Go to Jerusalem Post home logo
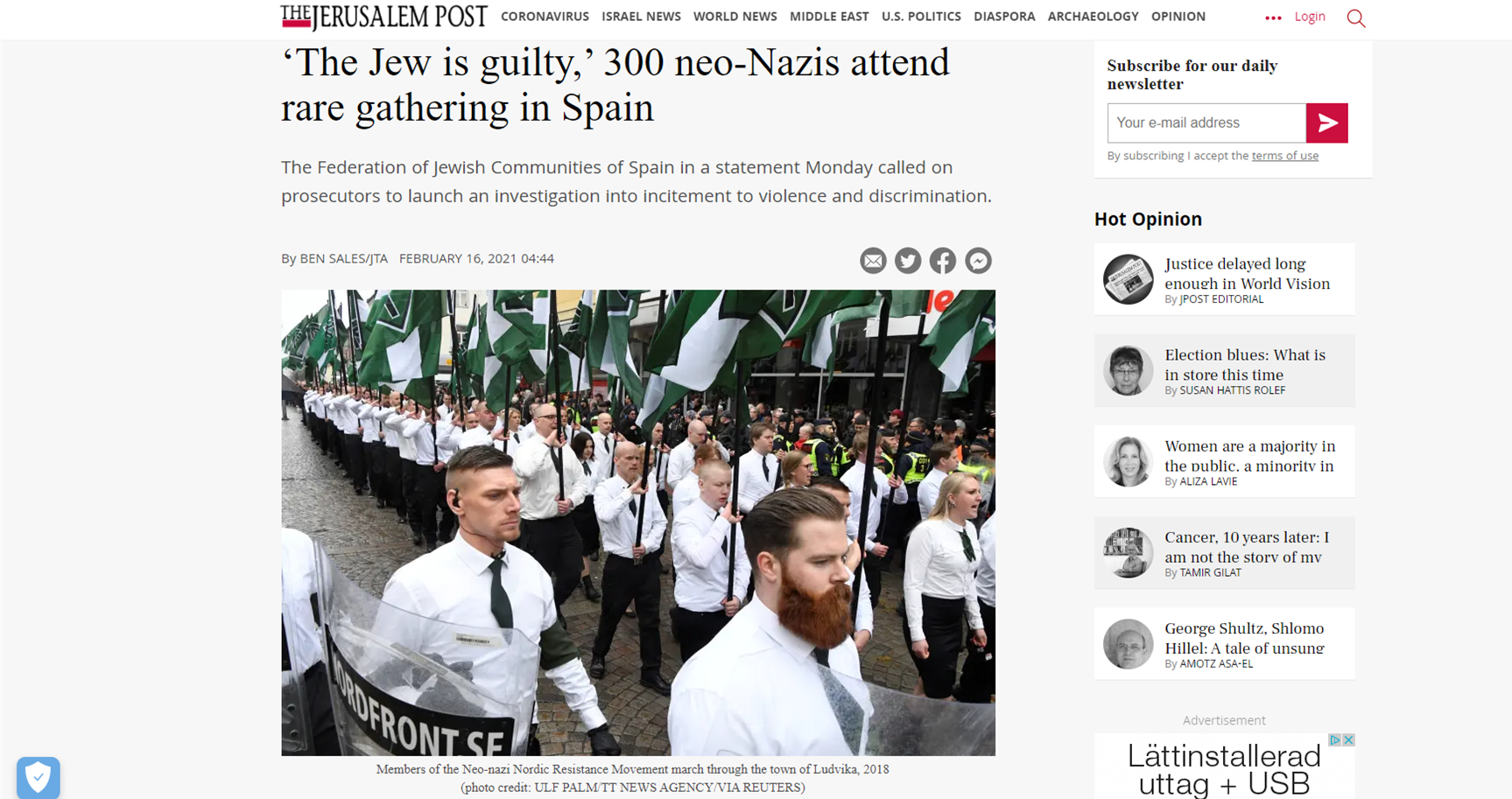This screenshot has height=799, width=1512. pyautogui.click(x=383, y=18)
